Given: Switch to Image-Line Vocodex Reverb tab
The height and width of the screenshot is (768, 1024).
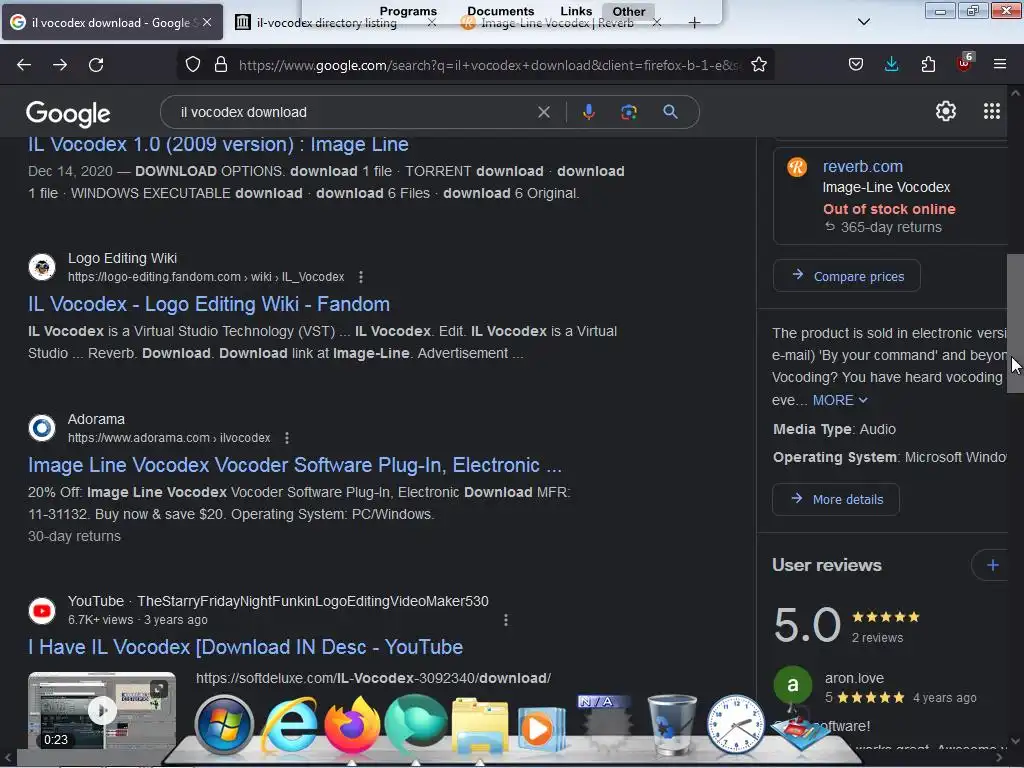Looking at the screenshot, I should (x=557, y=23).
